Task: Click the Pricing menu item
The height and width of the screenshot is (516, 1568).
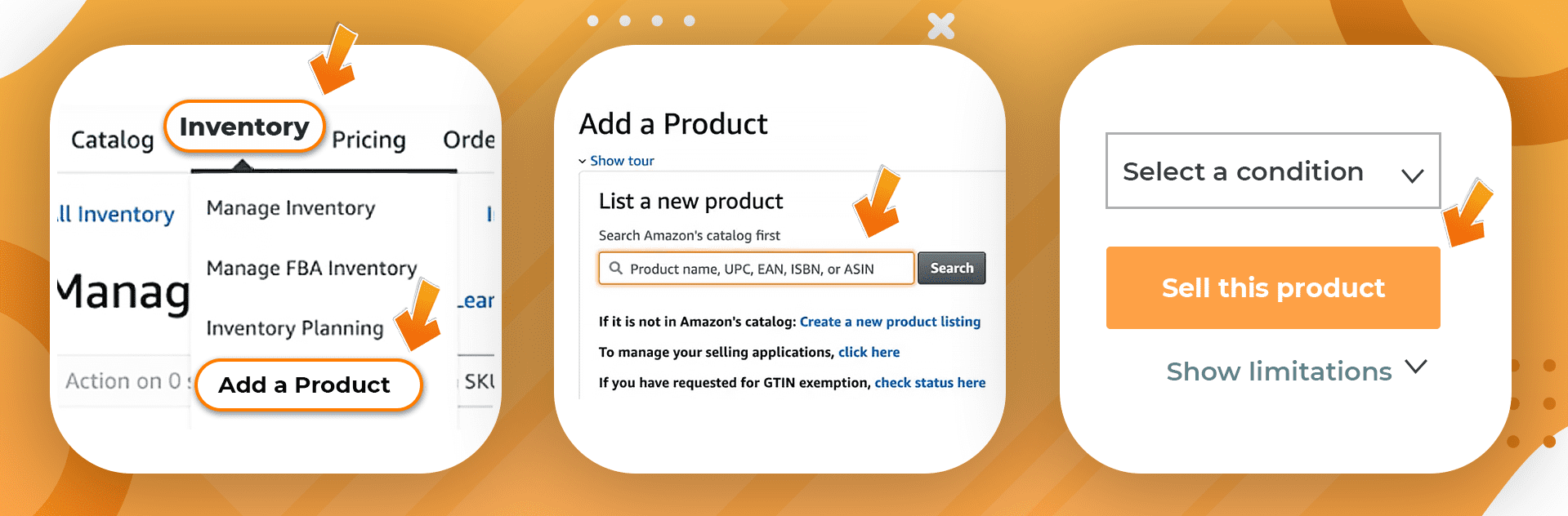Action: tap(369, 140)
